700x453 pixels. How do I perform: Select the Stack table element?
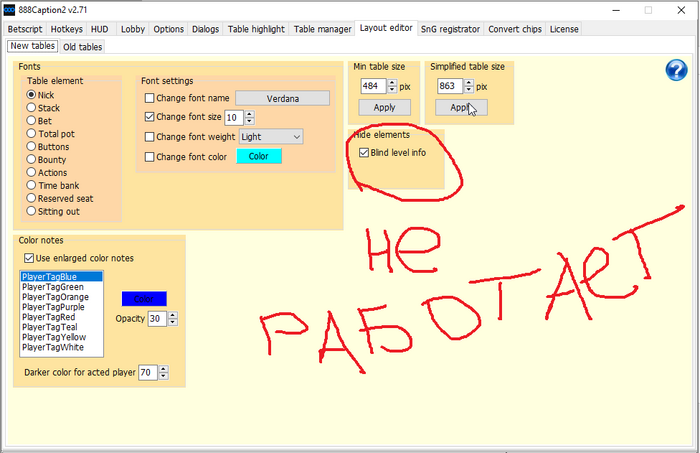point(31,108)
